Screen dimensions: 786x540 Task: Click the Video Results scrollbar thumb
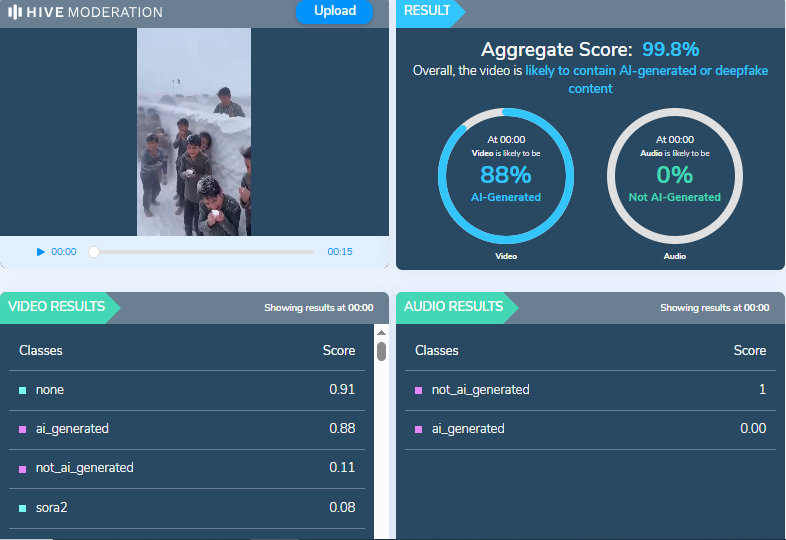pos(381,351)
